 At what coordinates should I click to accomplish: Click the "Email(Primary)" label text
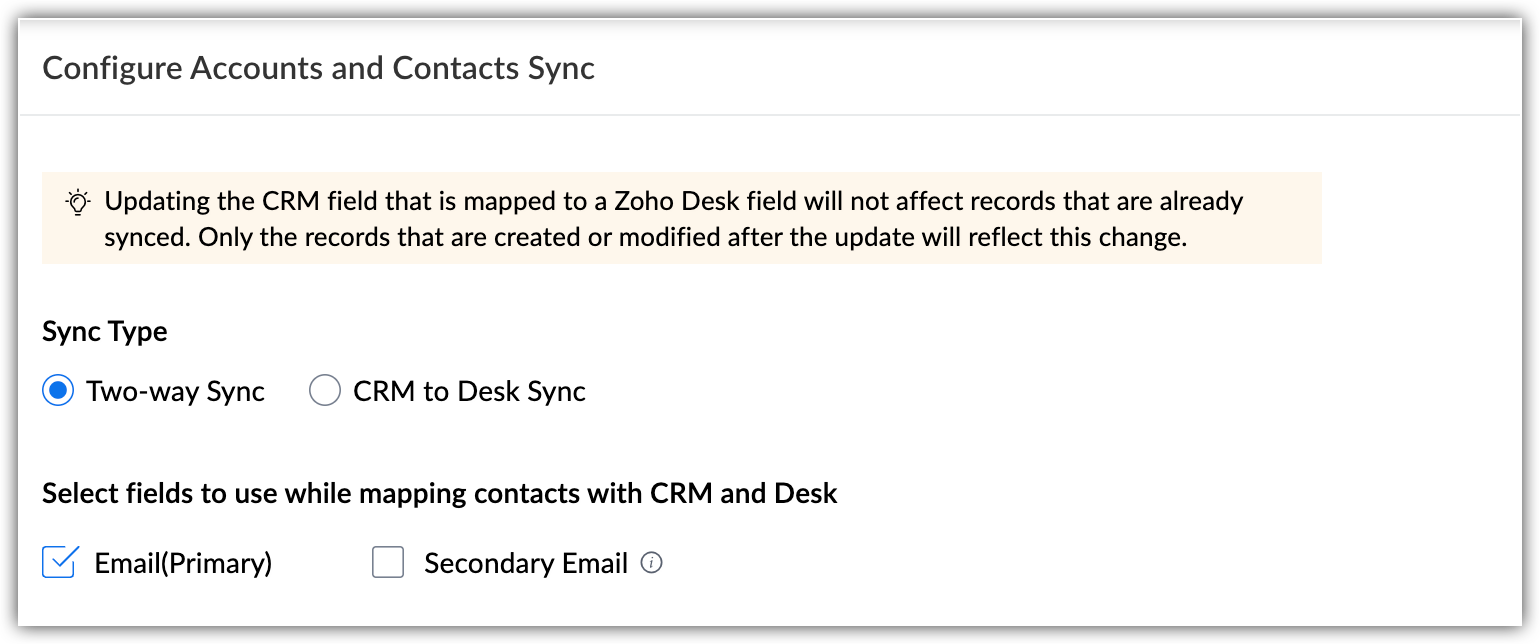click(x=184, y=564)
